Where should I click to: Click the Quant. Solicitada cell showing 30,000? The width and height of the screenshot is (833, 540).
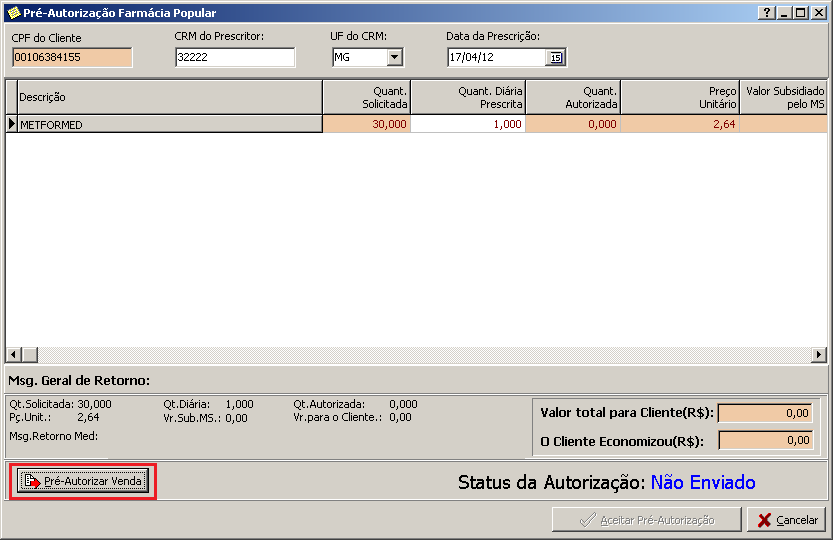click(x=367, y=124)
